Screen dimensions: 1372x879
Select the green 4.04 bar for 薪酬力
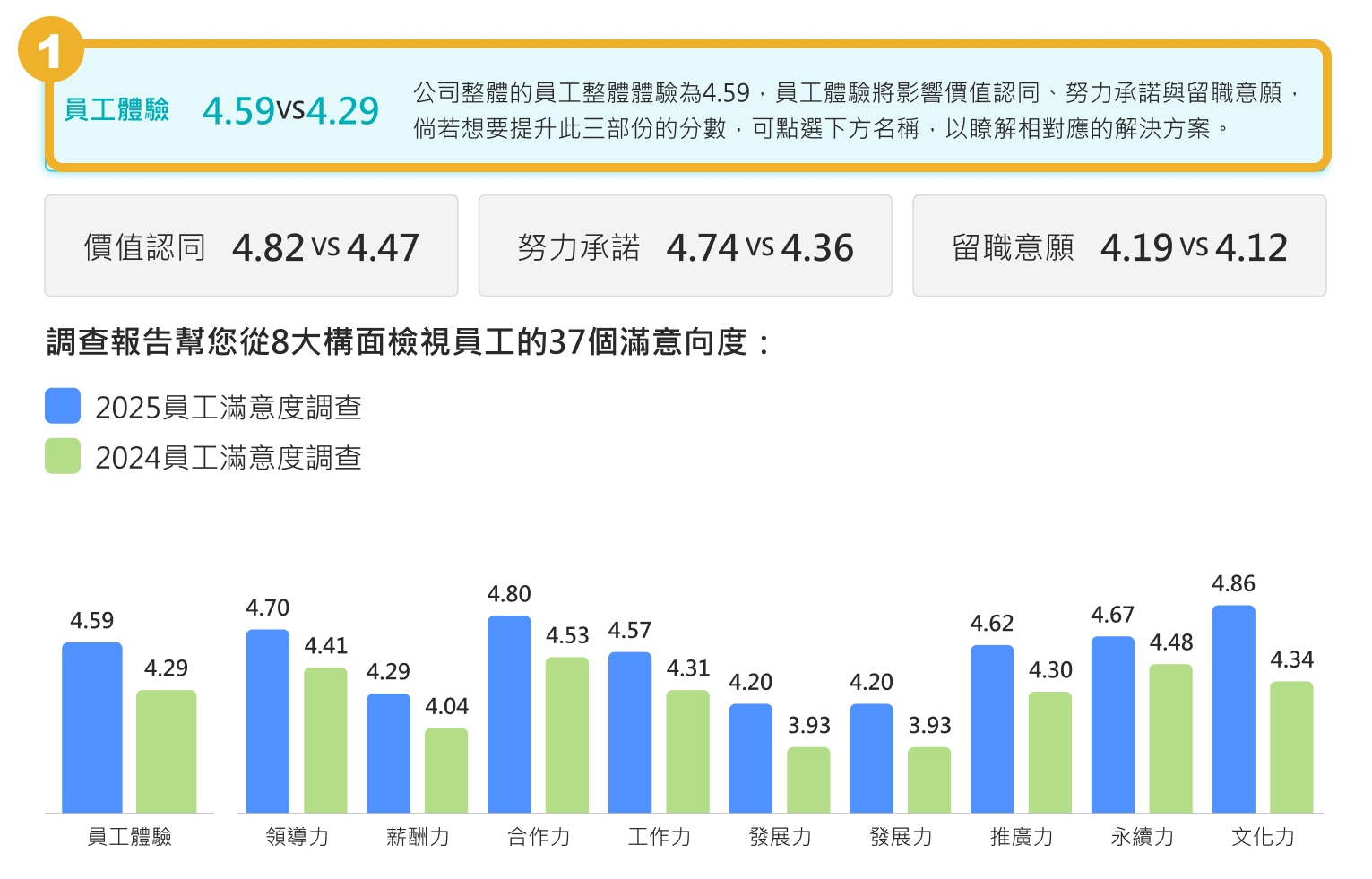coord(446,770)
